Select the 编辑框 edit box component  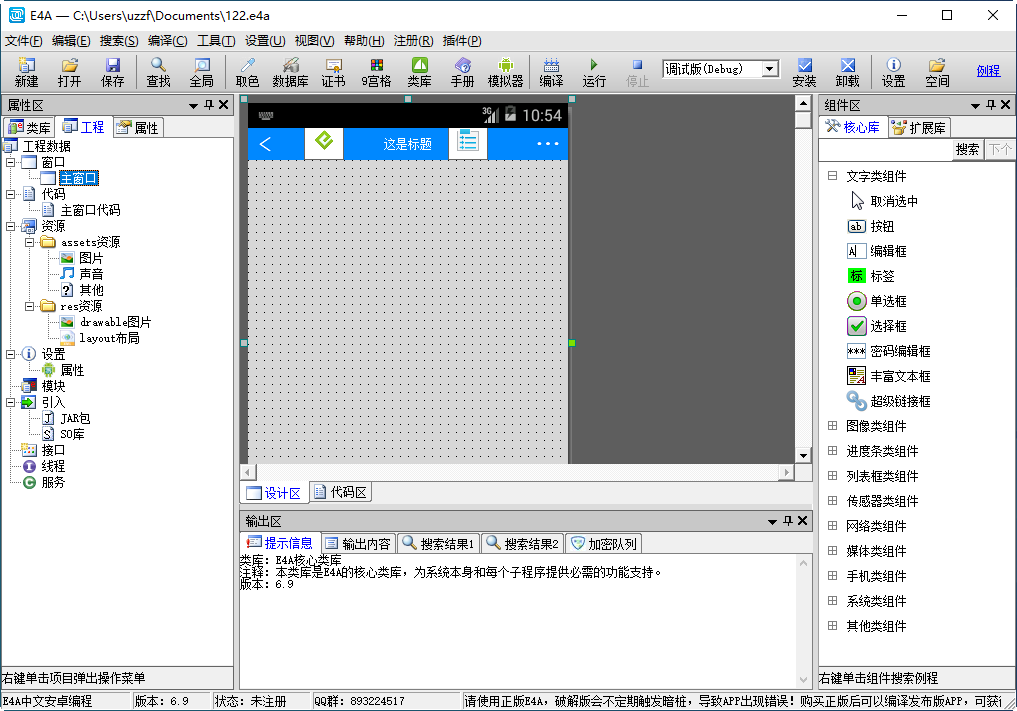[x=877, y=251]
